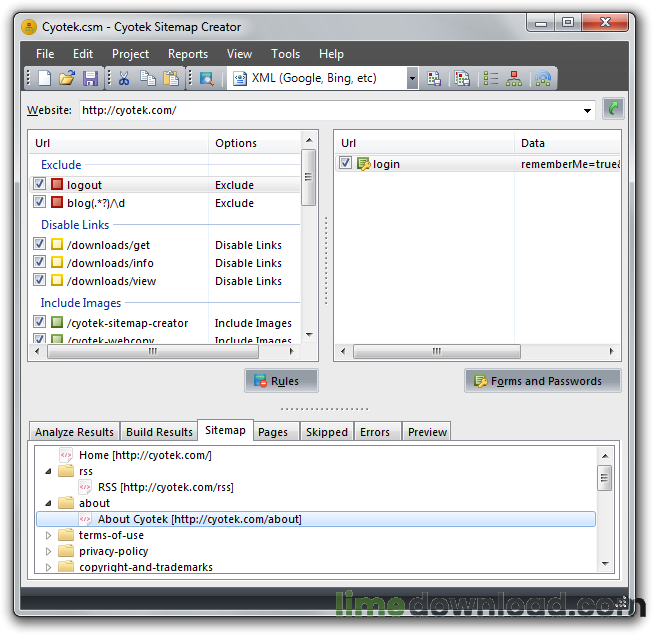
Task: Toggle checkbox for blog(.*?)/\d rule
Action: pos(40,202)
